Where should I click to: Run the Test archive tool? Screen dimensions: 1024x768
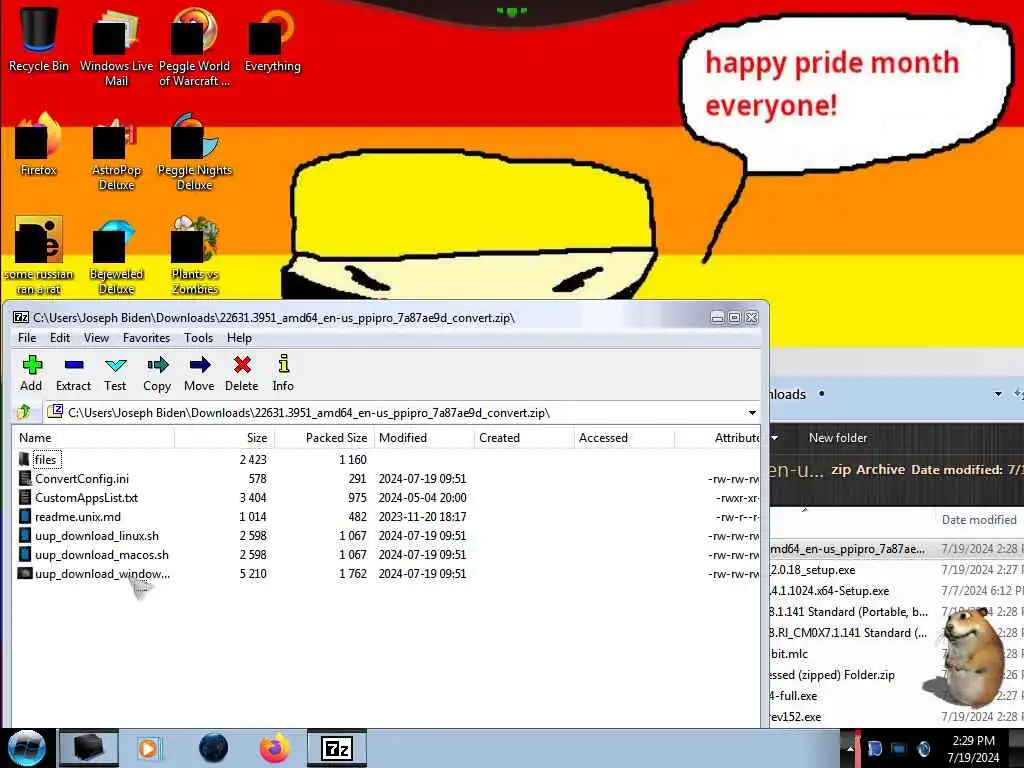point(116,374)
